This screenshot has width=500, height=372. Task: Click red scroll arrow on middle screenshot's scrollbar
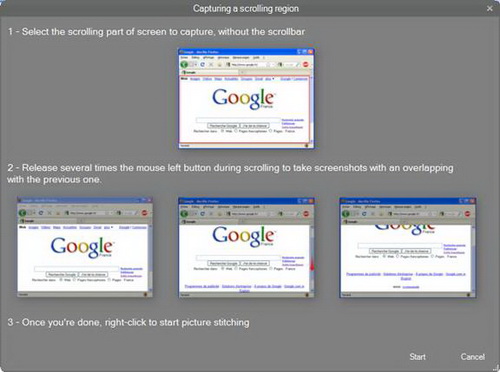(312, 265)
